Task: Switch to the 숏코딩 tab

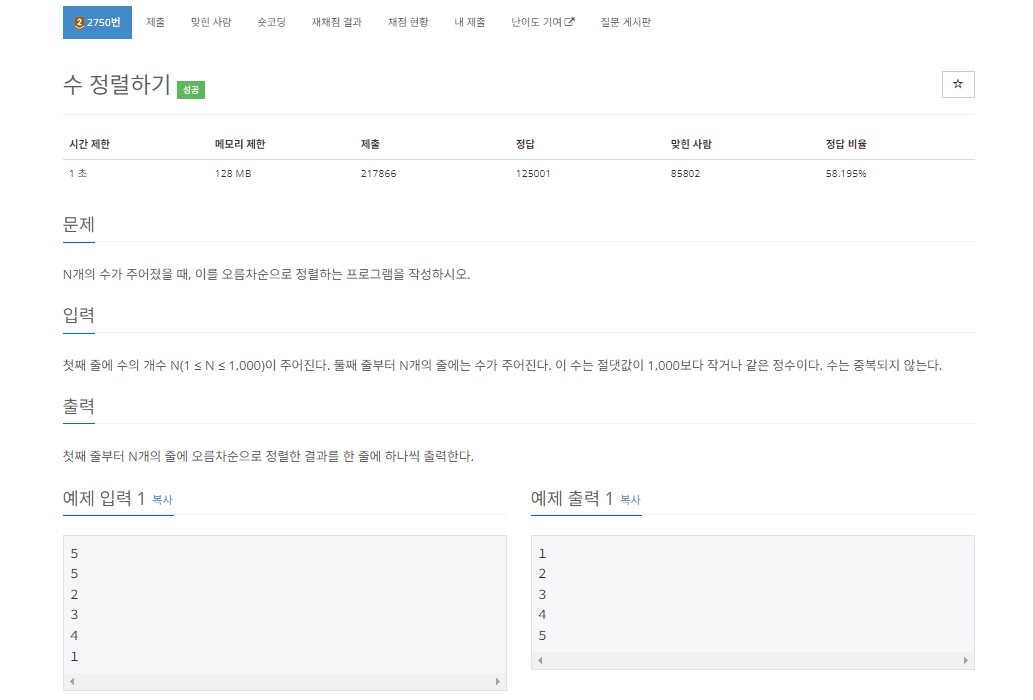Action: pos(271,22)
